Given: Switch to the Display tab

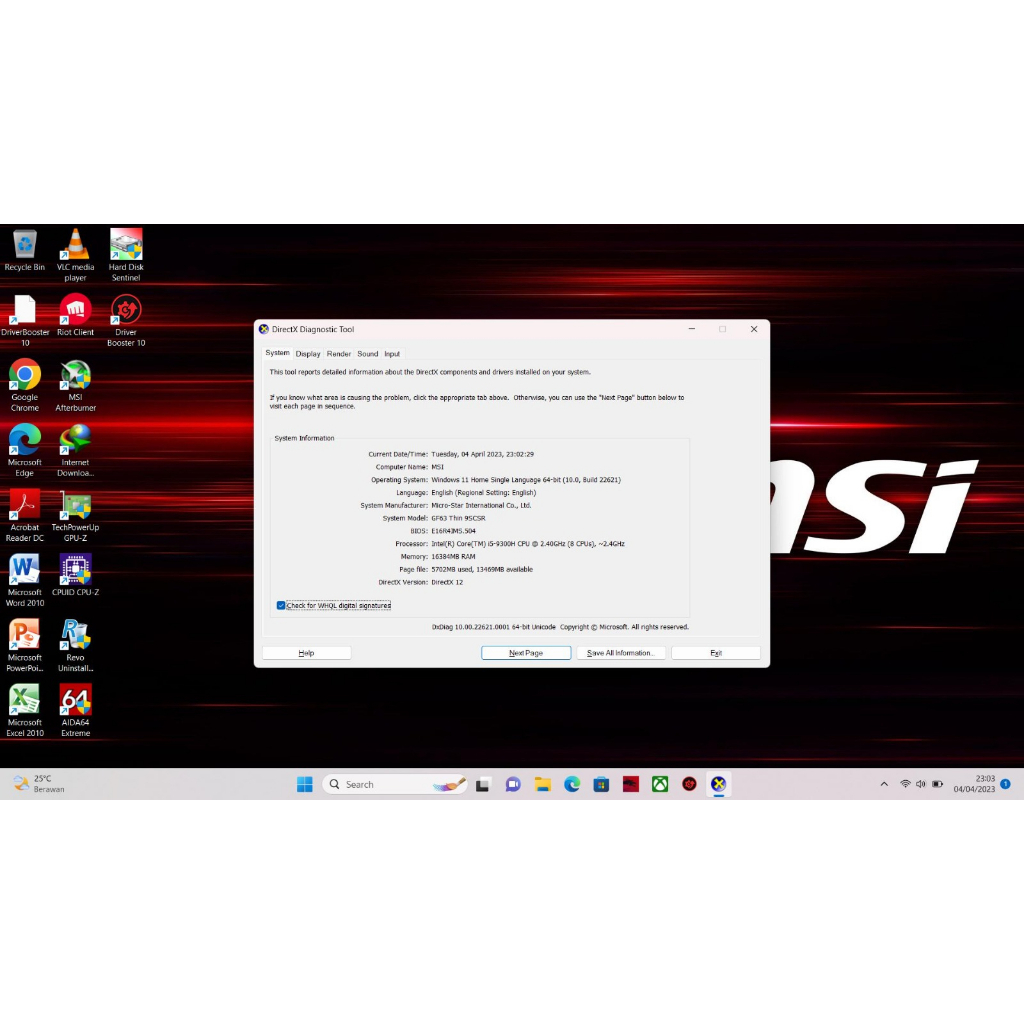Looking at the screenshot, I should tap(308, 354).
